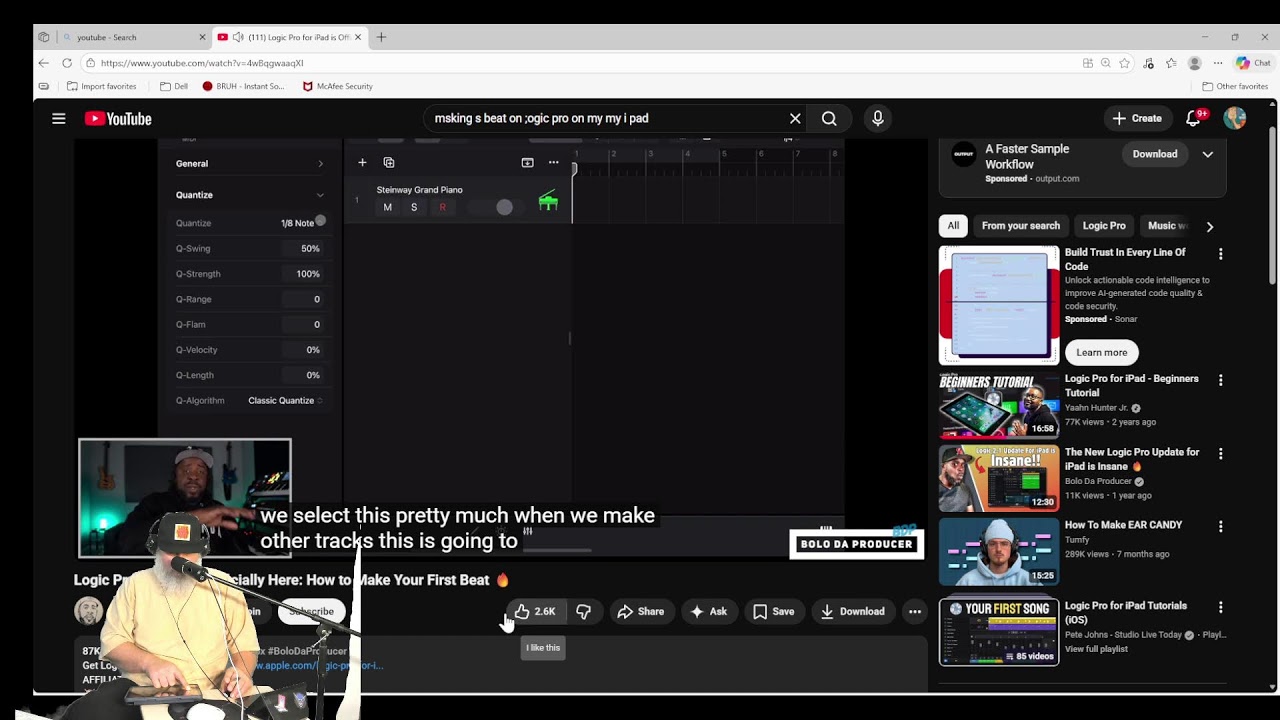
Task: Expand the sponsored Faster Sample Workflow ad
Action: (1208, 154)
